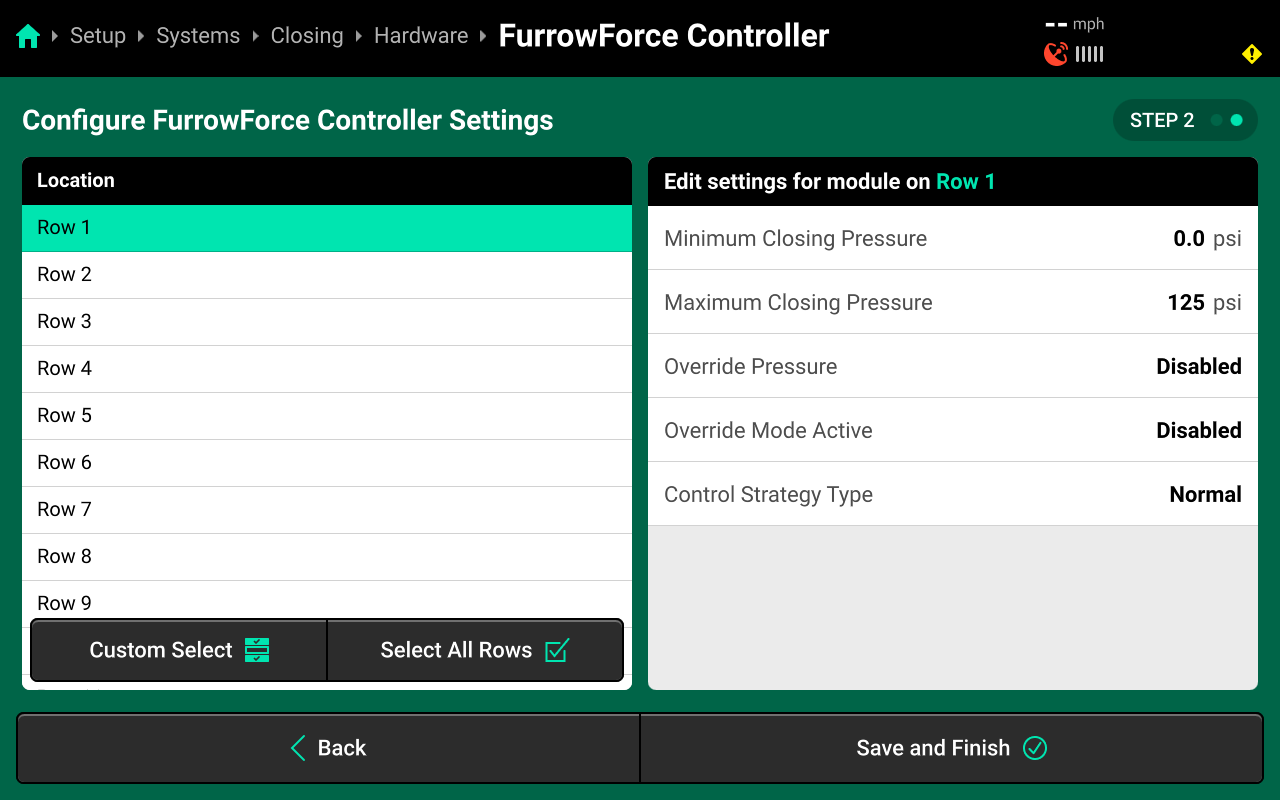Enable Override Mode Active
The width and height of the screenshot is (1280, 800).
pos(952,430)
